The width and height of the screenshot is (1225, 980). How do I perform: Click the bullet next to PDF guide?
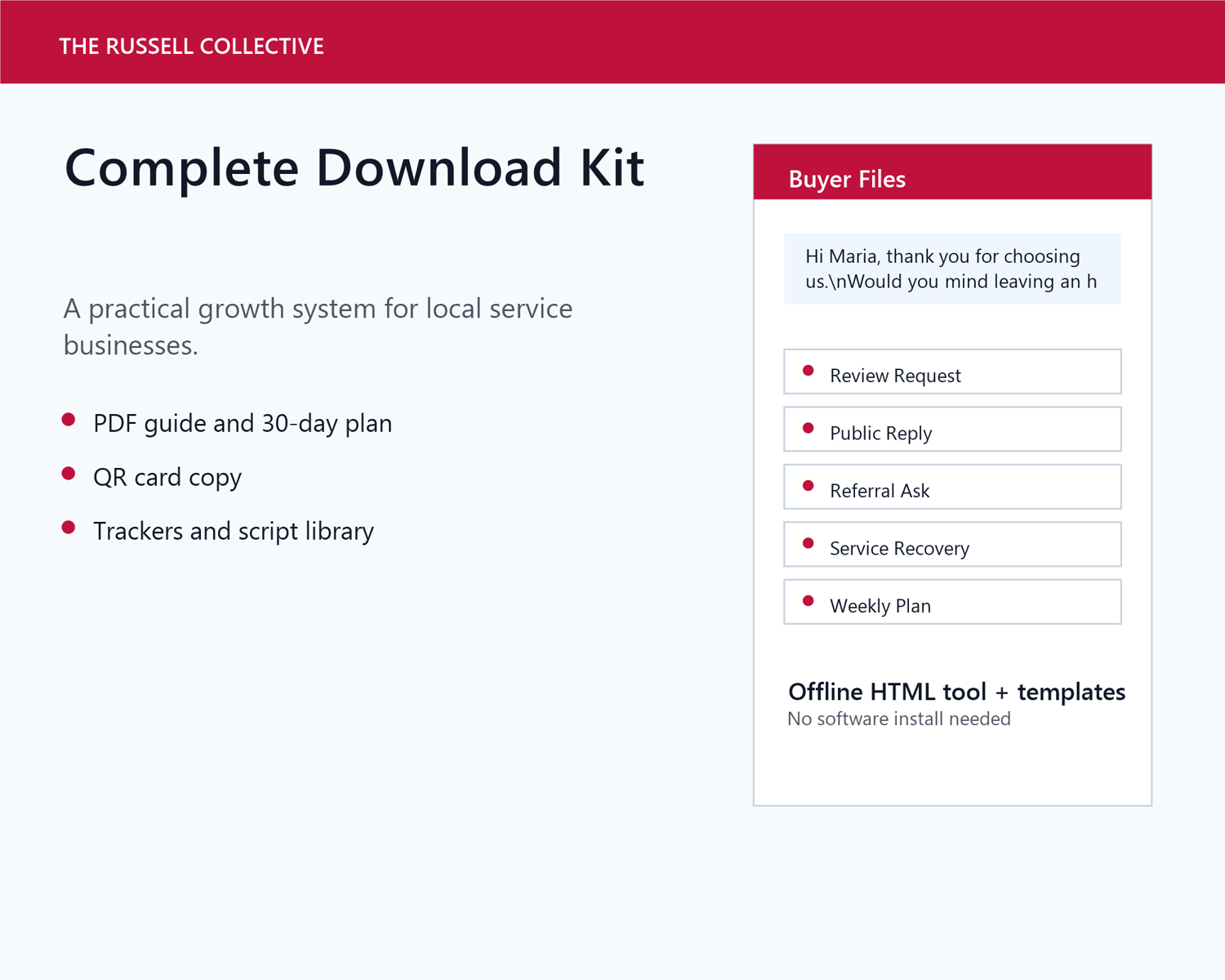point(69,420)
